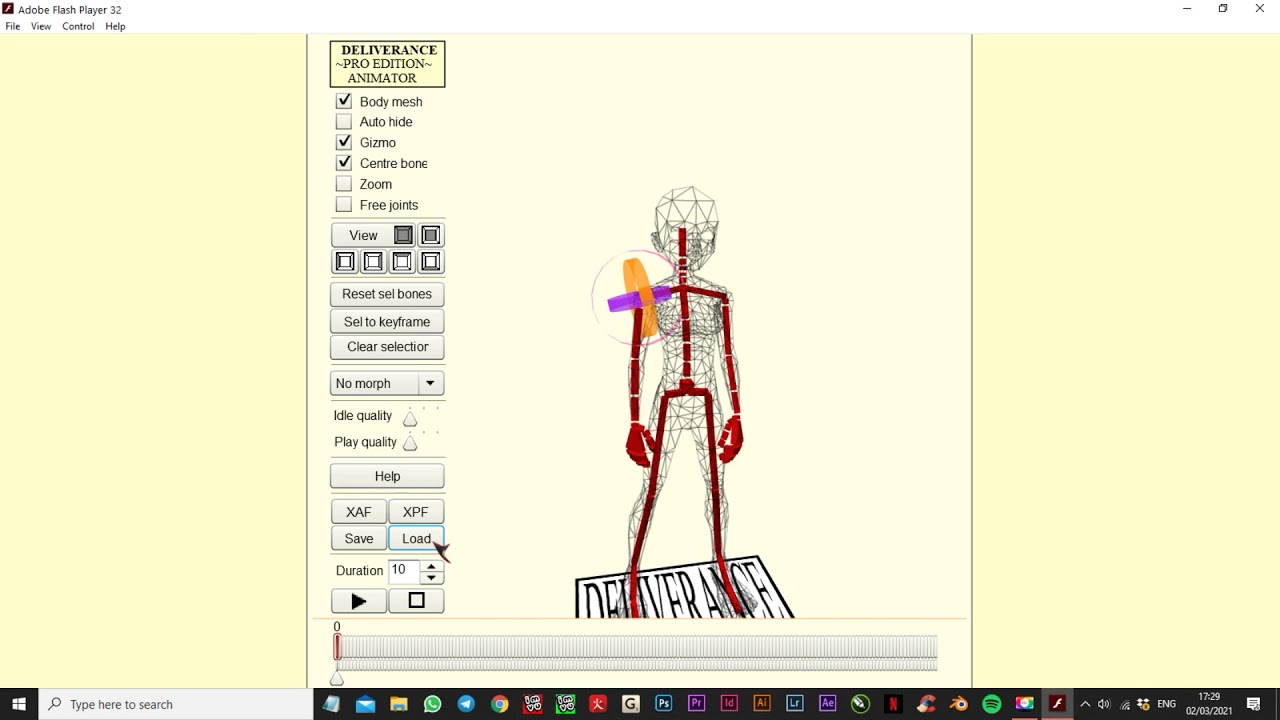Image resolution: width=1280 pixels, height=720 pixels.
Task: Open File Explorer from the taskbar
Action: click(398, 704)
